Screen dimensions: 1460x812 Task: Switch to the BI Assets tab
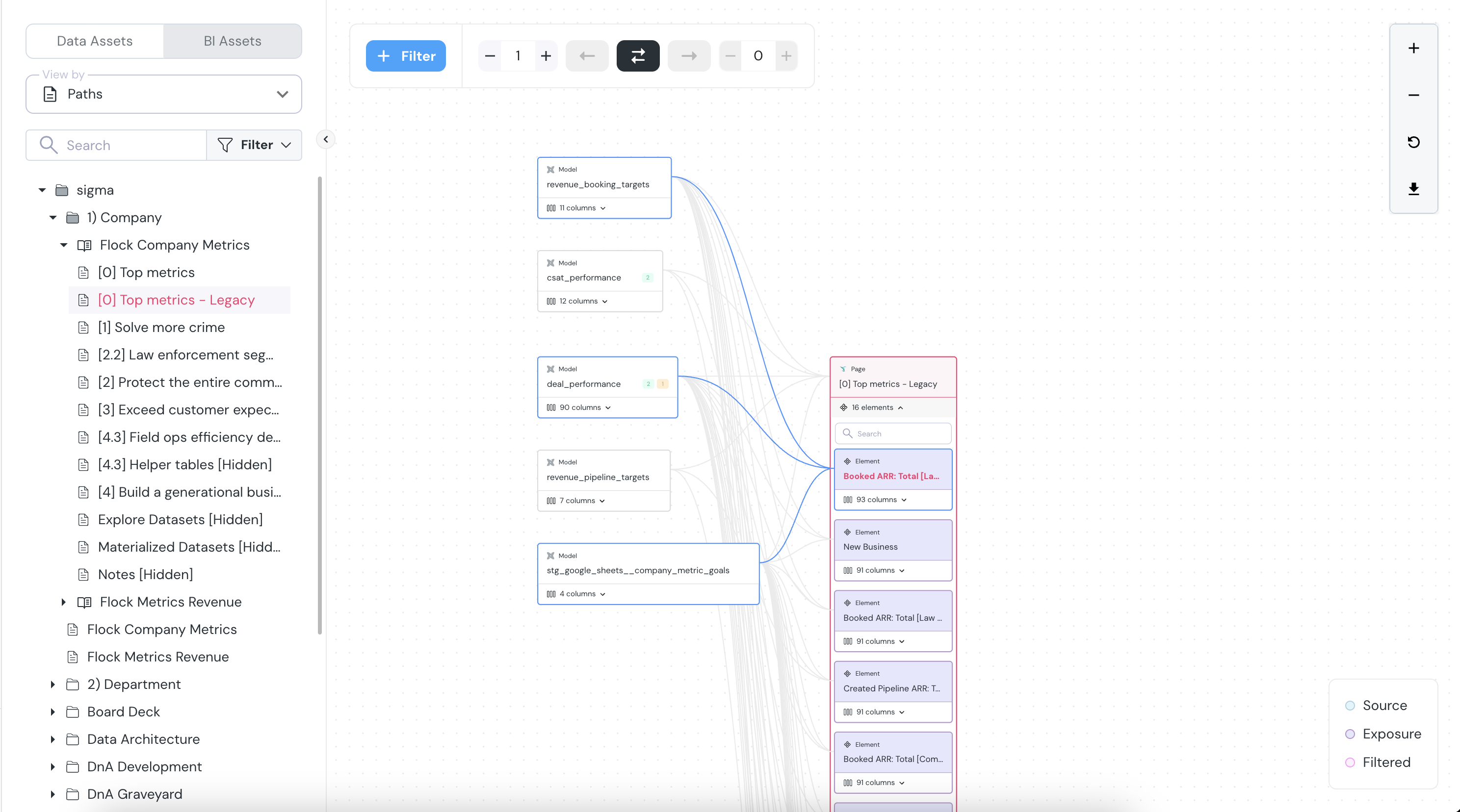click(233, 41)
